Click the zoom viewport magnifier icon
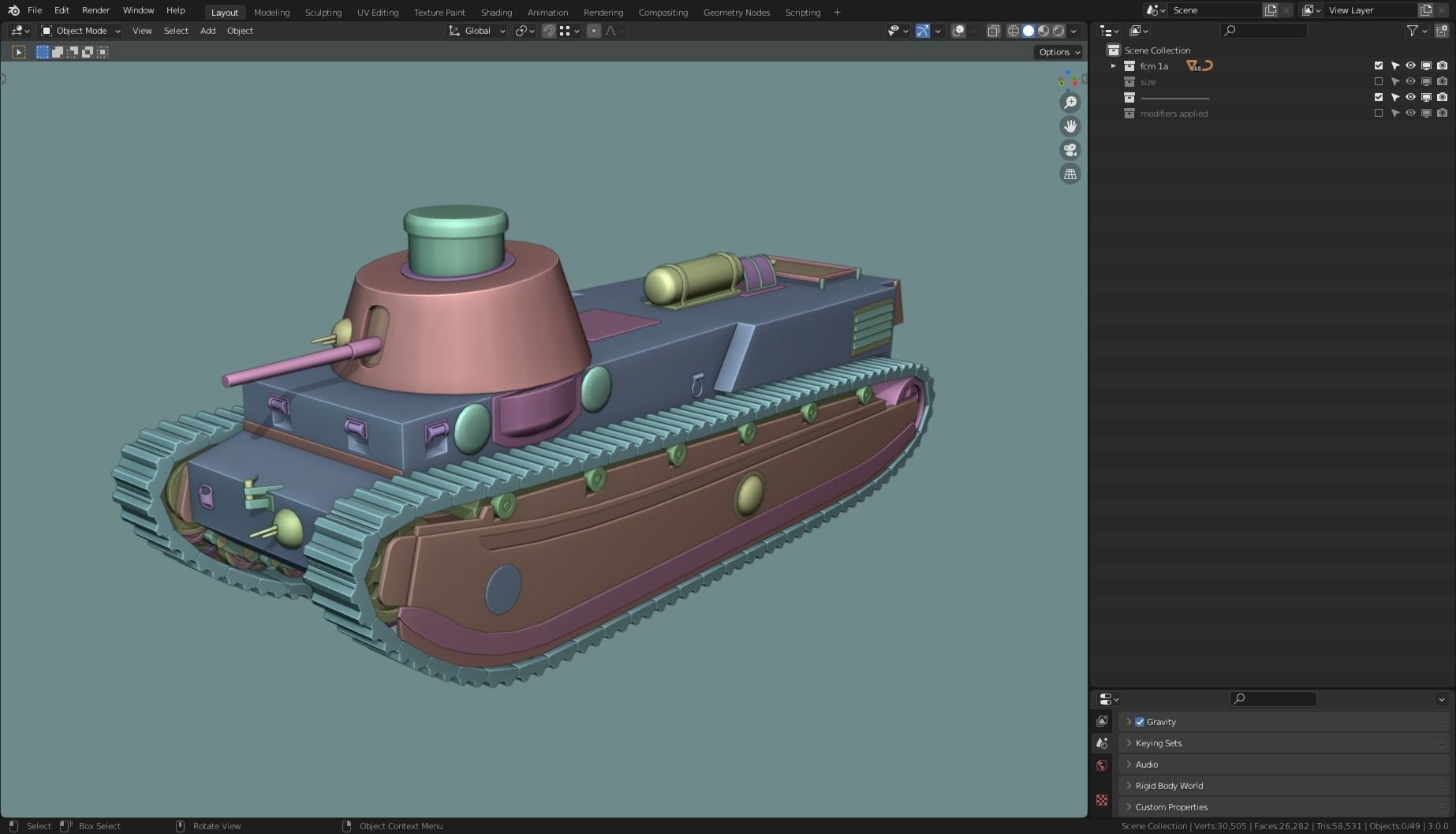This screenshot has width=1456, height=834. point(1070,103)
